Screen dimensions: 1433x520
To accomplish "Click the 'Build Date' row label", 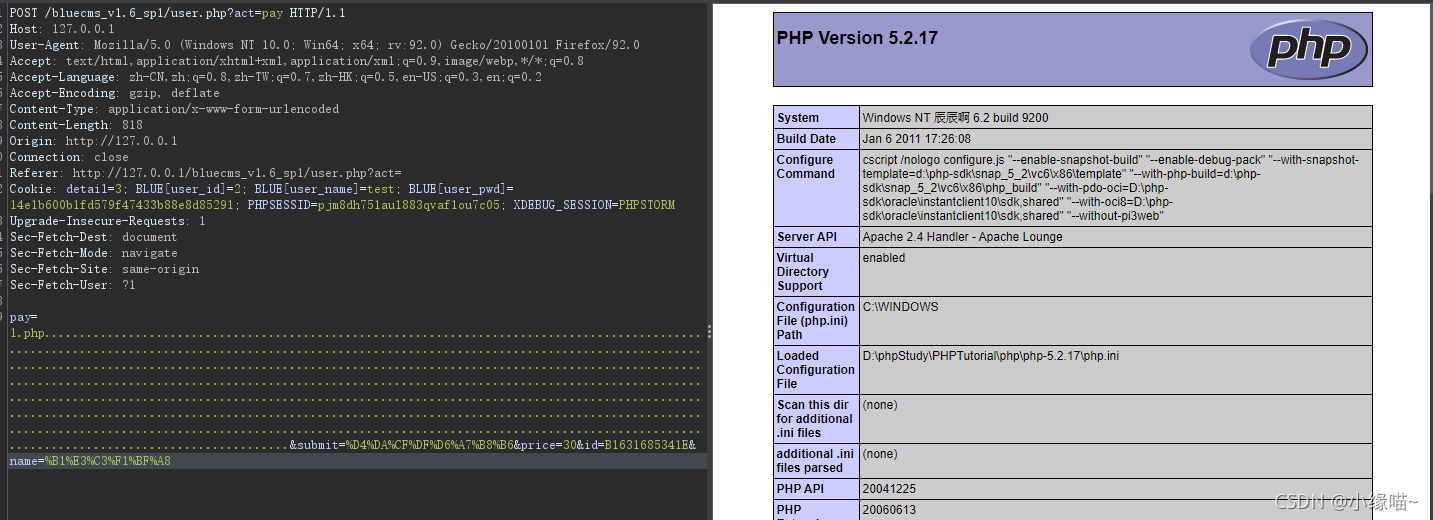I will point(816,138).
